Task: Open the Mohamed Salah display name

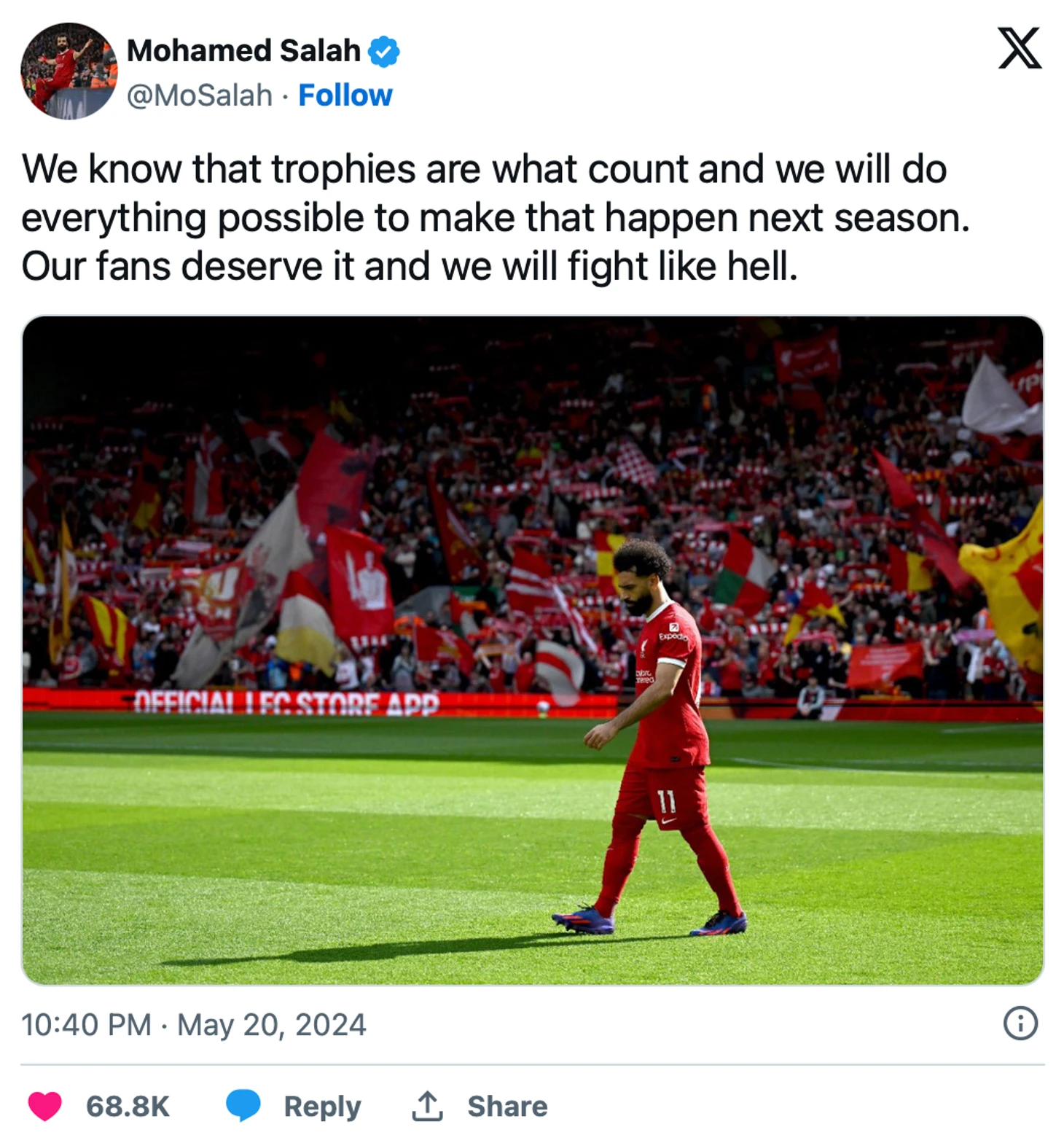Action: pyautogui.click(x=243, y=51)
